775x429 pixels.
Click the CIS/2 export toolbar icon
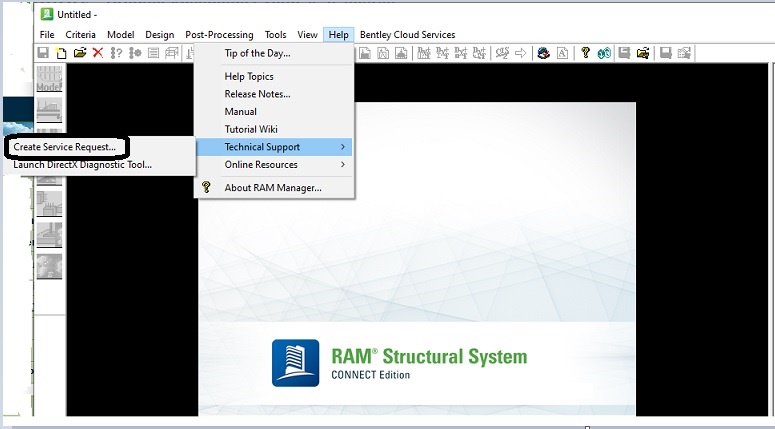(502, 53)
